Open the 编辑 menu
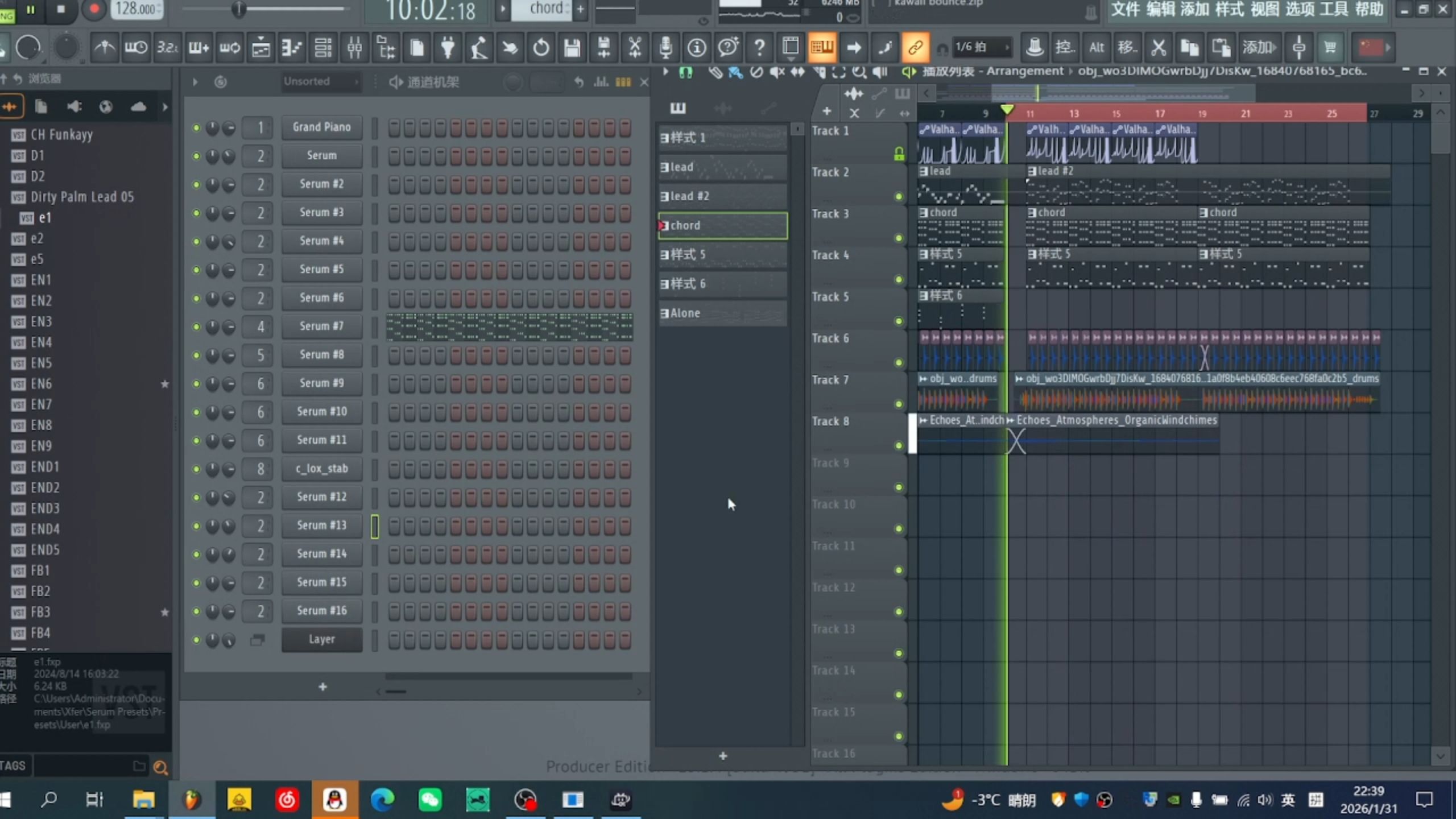1456x819 pixels. pyautogui.click(x=1160, y=10)
